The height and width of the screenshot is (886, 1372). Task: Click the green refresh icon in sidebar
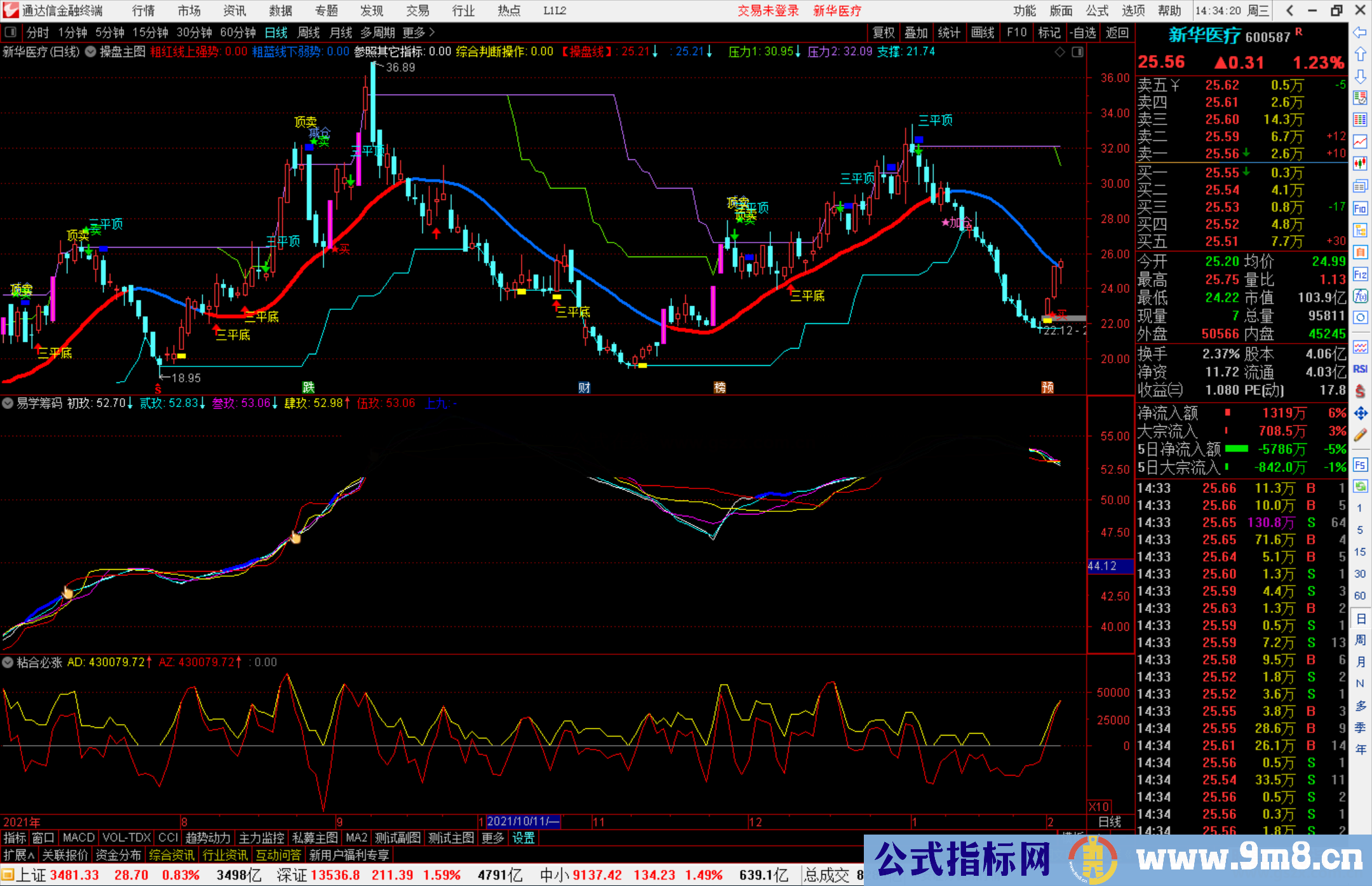(x=1360, y=487)
